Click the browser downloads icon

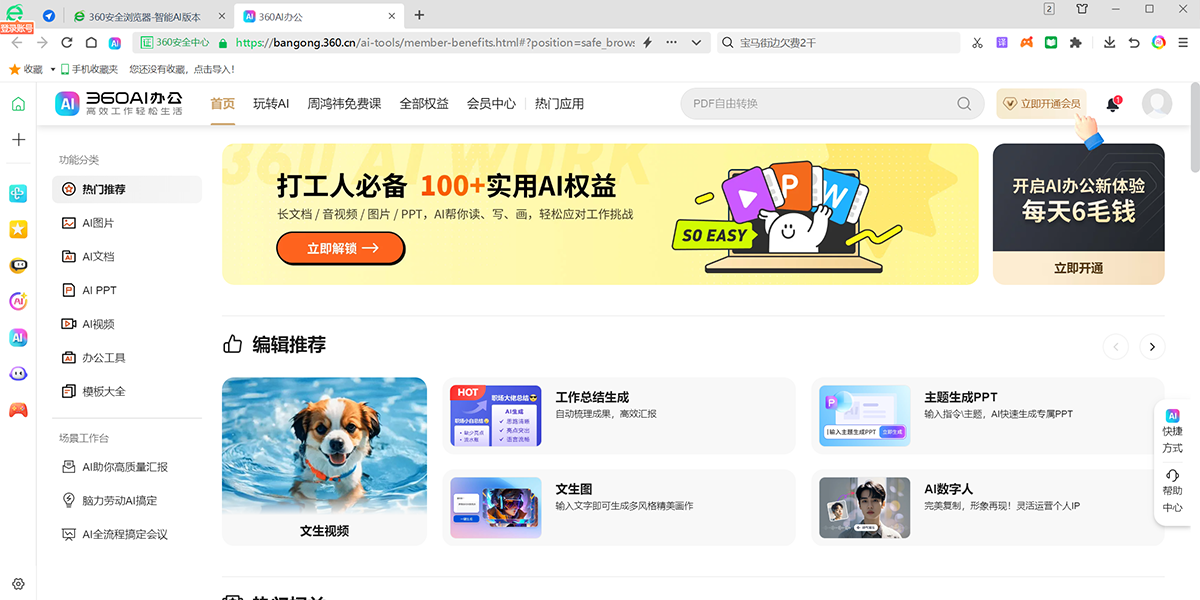pyautogui.click(x=1109, y=43)
